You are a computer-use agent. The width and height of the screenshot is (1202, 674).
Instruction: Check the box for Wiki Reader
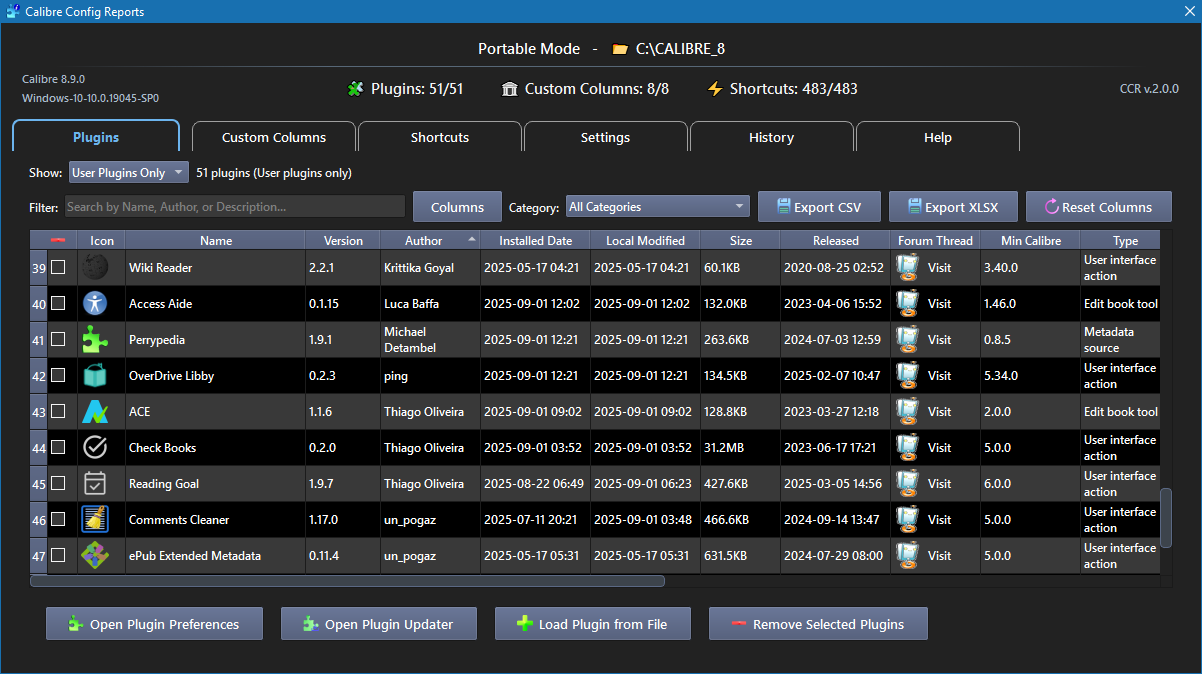click(58, 268)
